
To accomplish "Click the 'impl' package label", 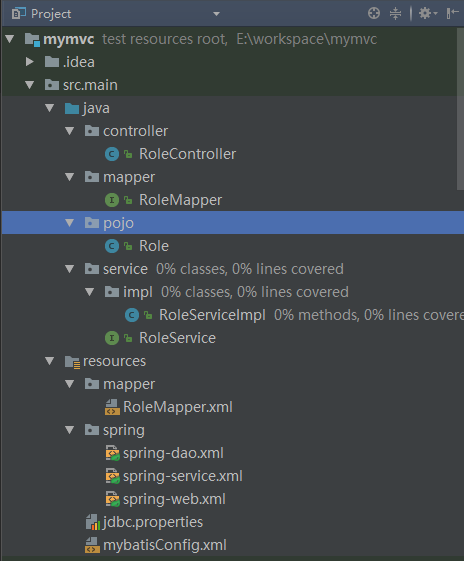I will point(138,292).
